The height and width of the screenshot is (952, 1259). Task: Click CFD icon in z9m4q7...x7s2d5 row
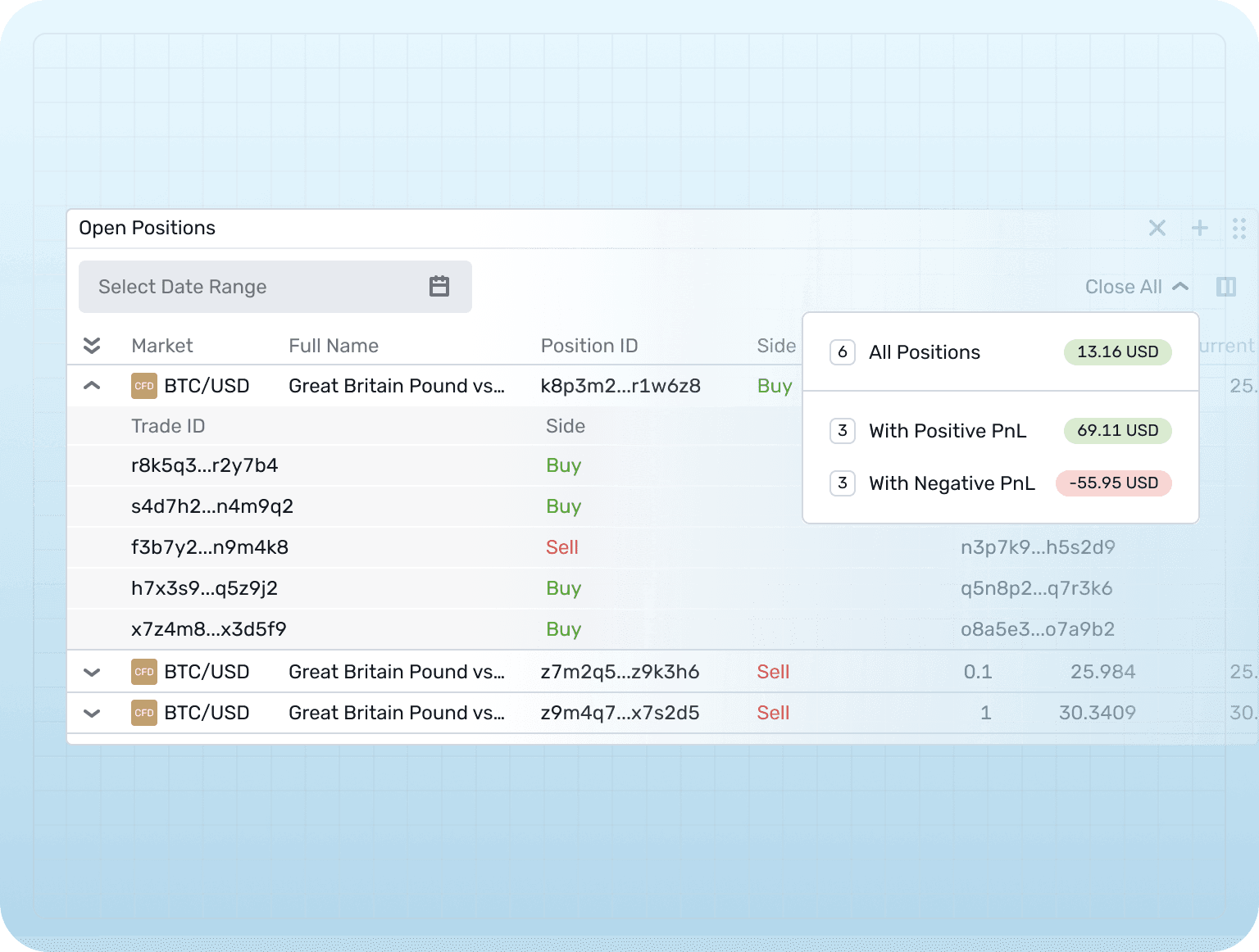point(144,713)
